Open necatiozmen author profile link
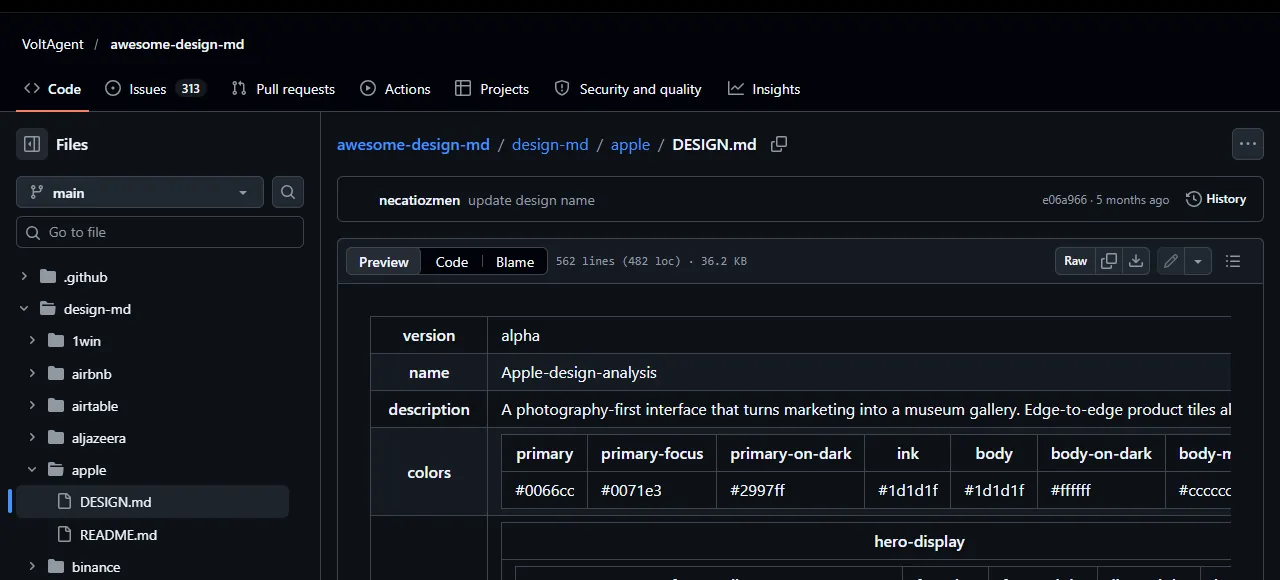Viewport: 1280px width, 580px height. point(419,200)
